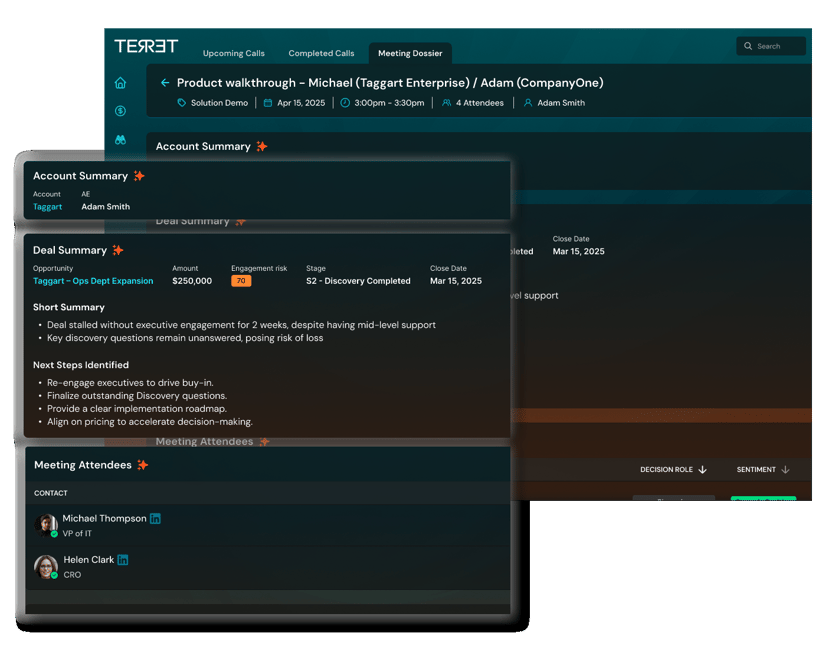This screenshot has height=646, width=822.
Task: Open Michael Thompson's LinkedIn icon
Action: click(x=155, y=519)
